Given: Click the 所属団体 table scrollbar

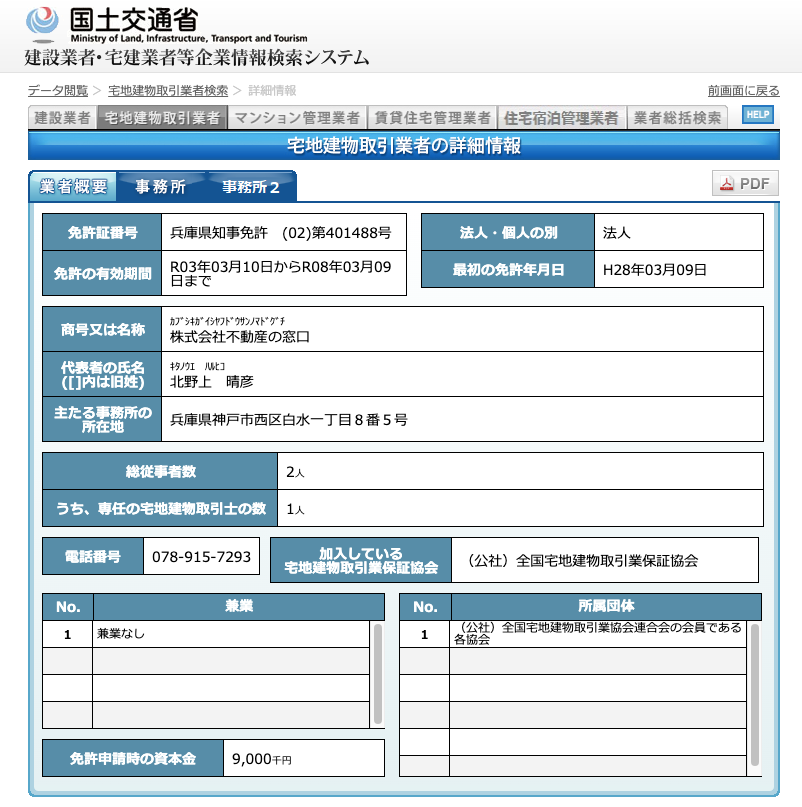Looking at the screenshot, I should tap(754, 700).
